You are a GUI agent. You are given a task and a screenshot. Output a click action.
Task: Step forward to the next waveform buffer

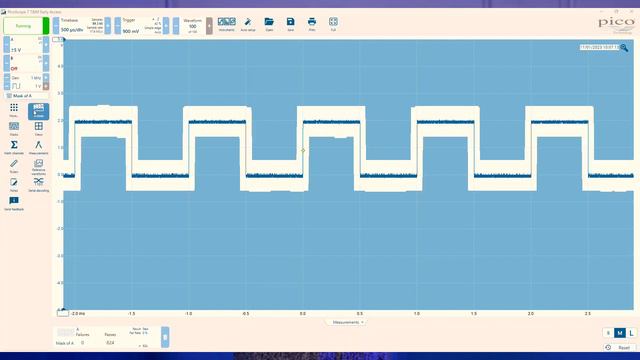(x=209, y=26)
